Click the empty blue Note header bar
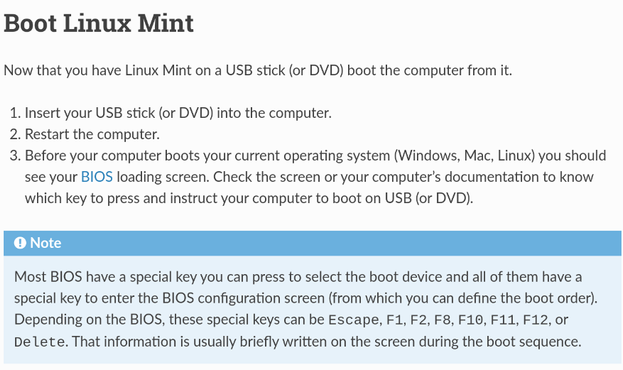Image resolution: width=623 pixels, height=370 pixels. coord(342,243)
